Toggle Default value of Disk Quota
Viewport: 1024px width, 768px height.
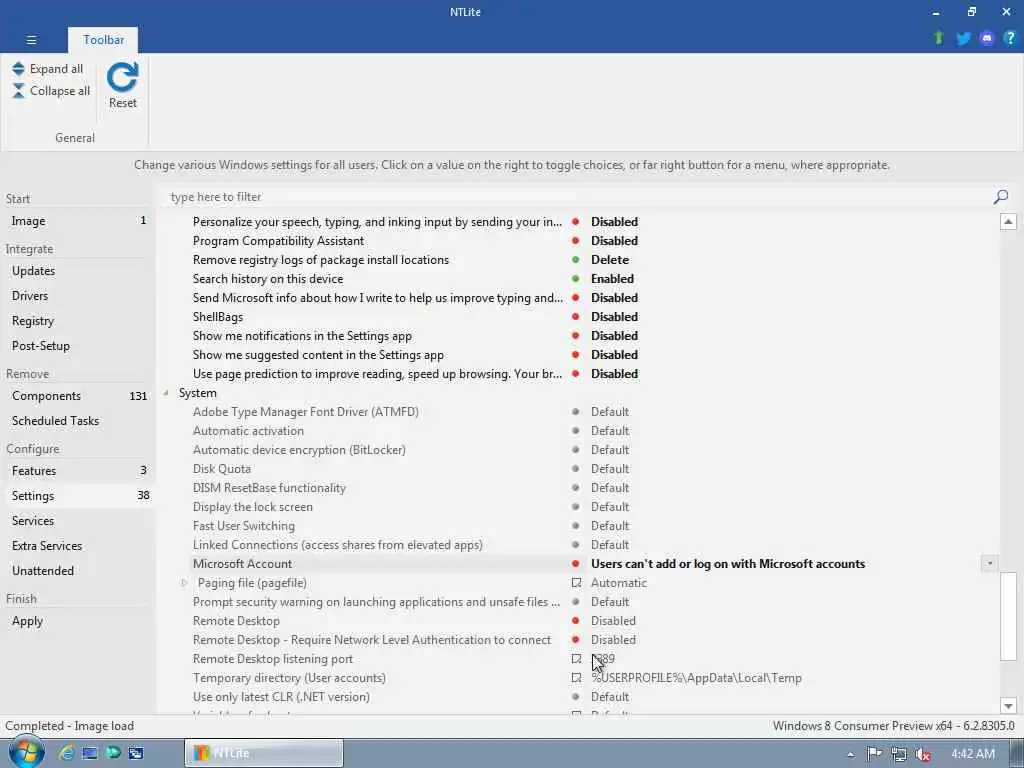(x=610, y=469)
